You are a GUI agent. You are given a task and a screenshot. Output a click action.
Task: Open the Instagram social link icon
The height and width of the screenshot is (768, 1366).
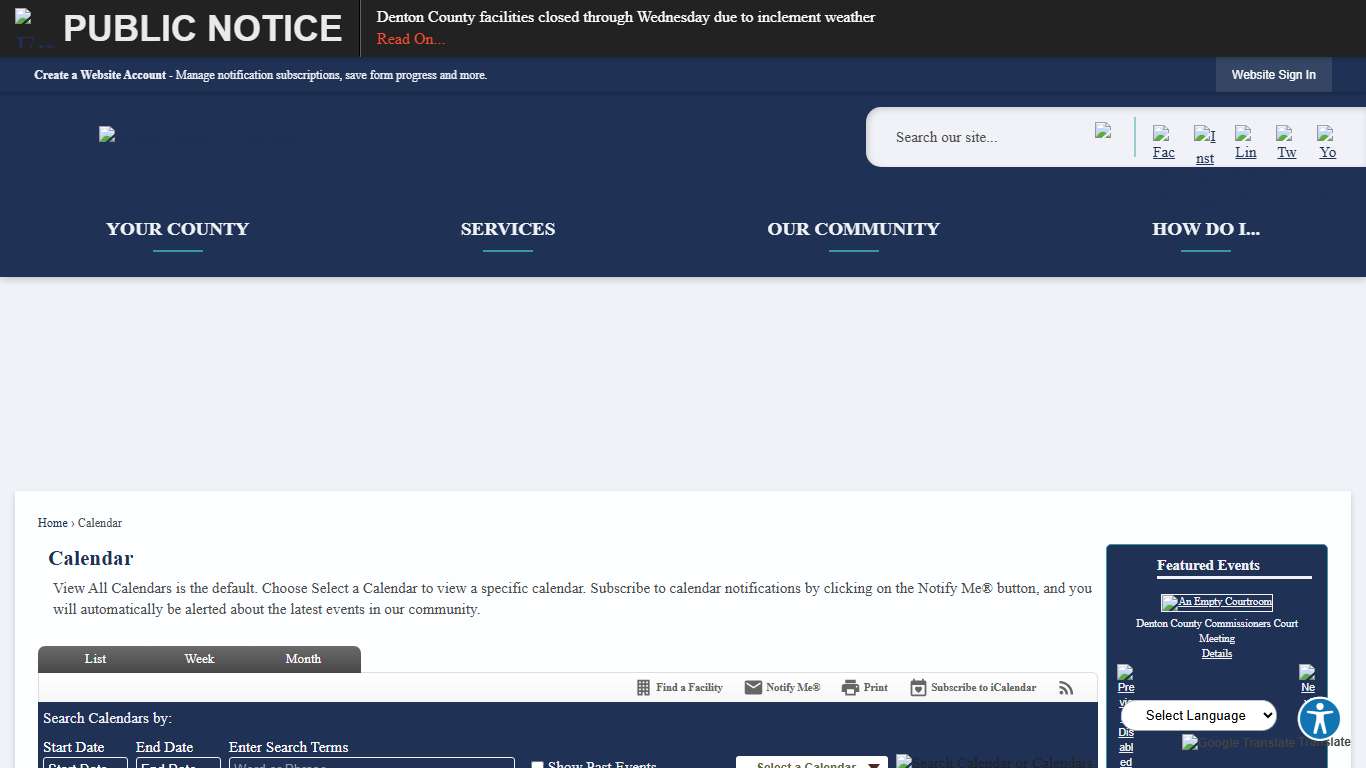coord(1204,145)
